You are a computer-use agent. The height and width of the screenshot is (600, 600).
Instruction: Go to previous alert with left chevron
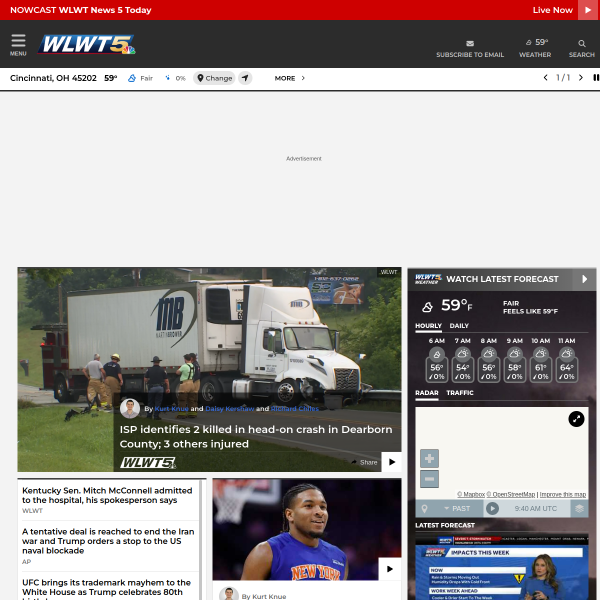click(x=546, y=78)
